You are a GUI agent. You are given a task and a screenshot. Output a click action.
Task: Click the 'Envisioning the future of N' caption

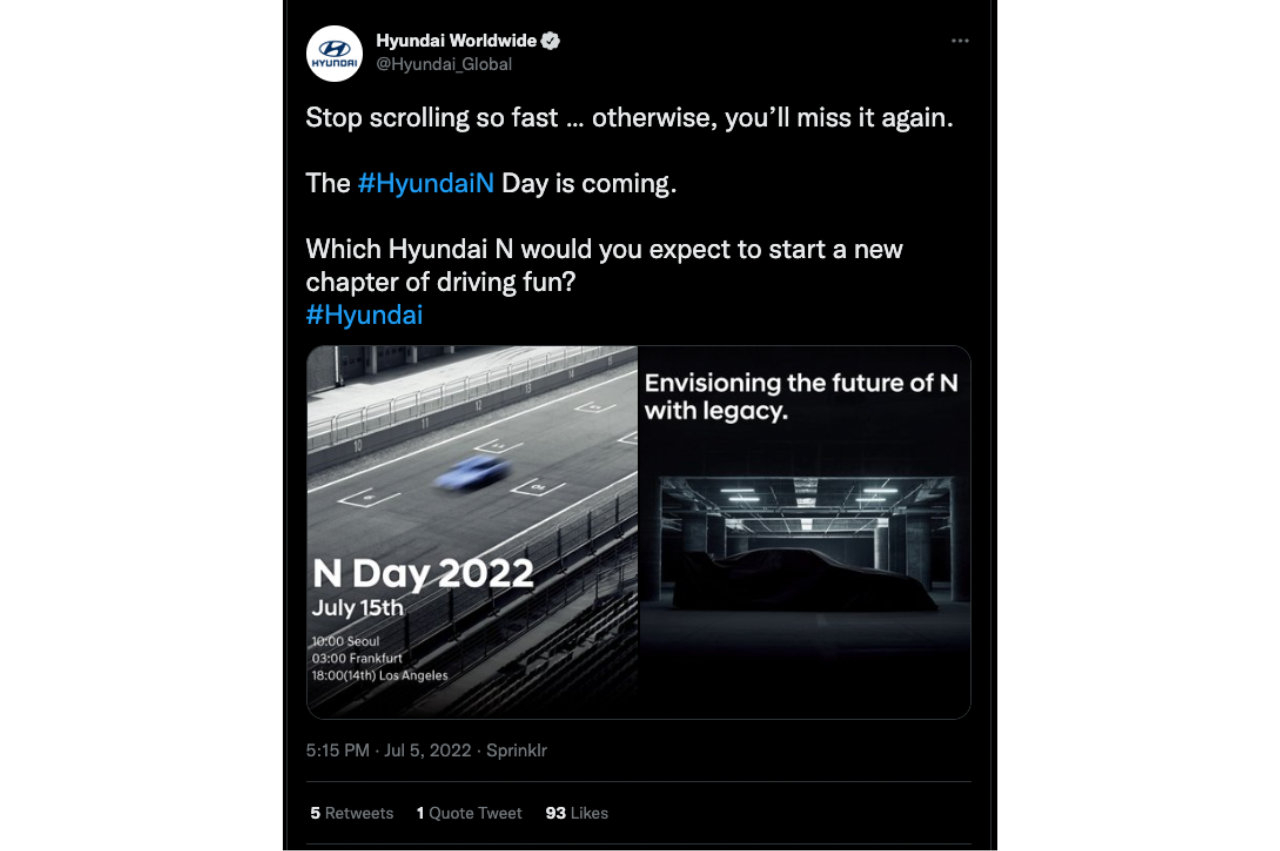tap(801, 383)
